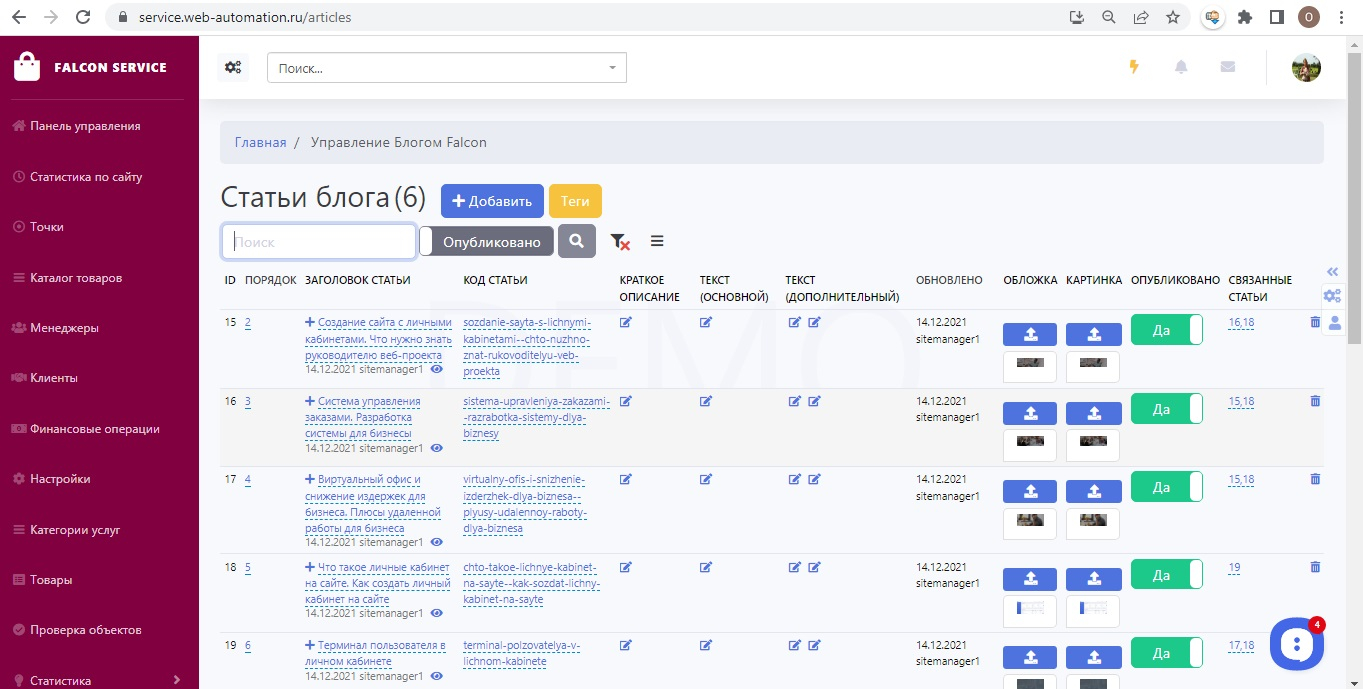
Task: Expand the Статистика sidebar submenu
Action: coord(176,680)
